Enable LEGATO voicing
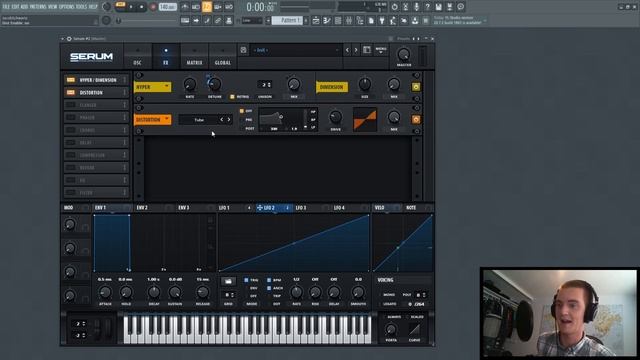 coord(390,304)
